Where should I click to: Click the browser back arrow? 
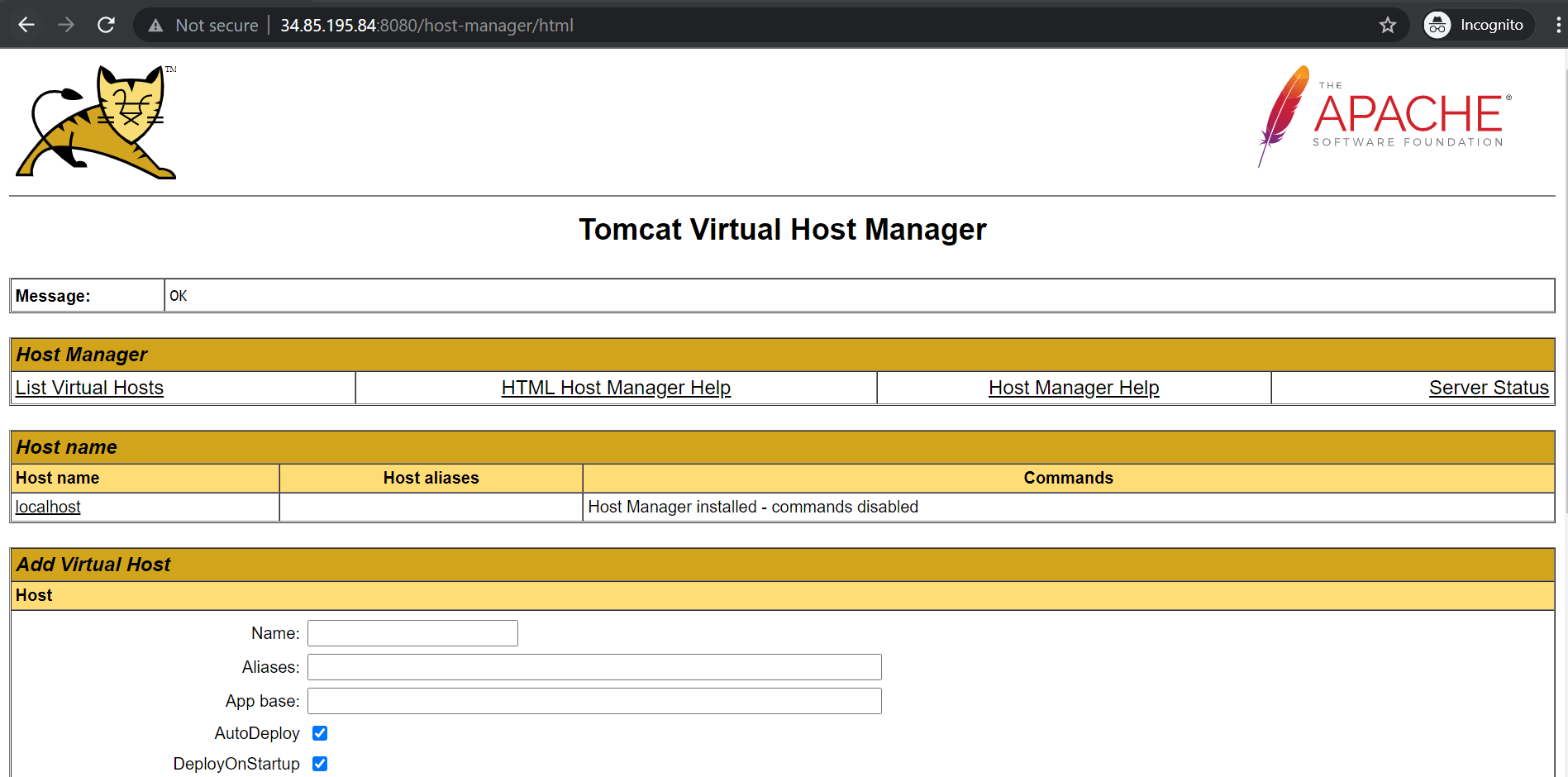tap(26, 25)
